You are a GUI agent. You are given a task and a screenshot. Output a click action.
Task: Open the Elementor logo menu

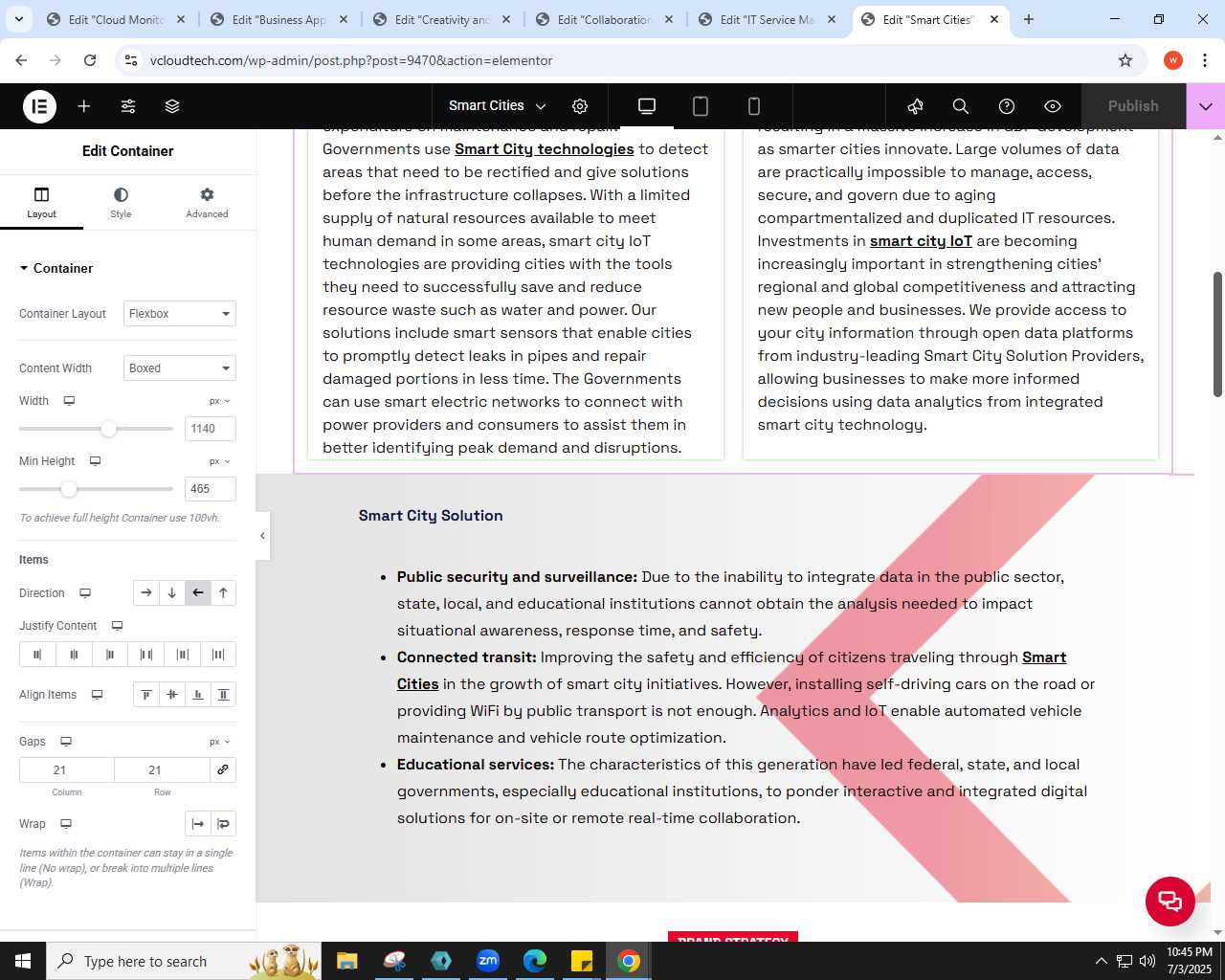pyautogui.click(x=39, y=106)
